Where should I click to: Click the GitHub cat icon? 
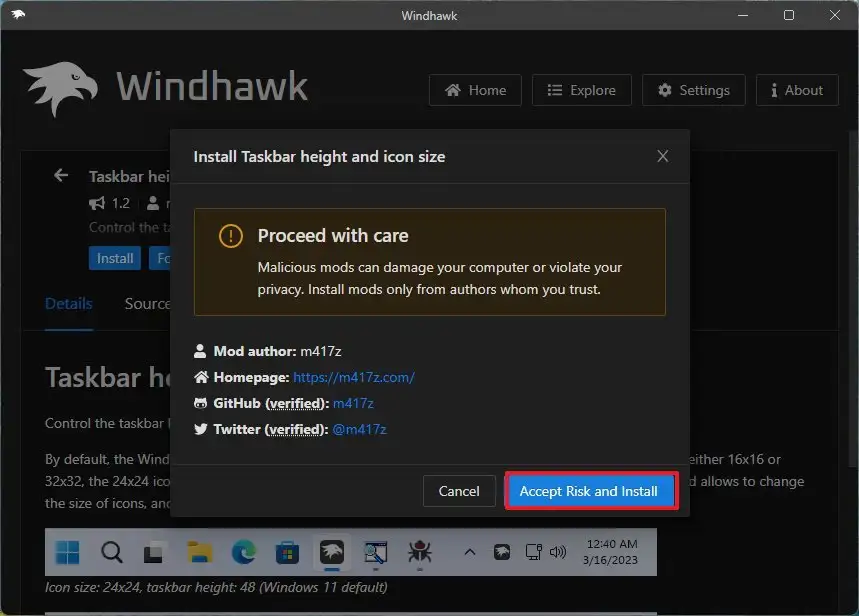tap(201, 403)
